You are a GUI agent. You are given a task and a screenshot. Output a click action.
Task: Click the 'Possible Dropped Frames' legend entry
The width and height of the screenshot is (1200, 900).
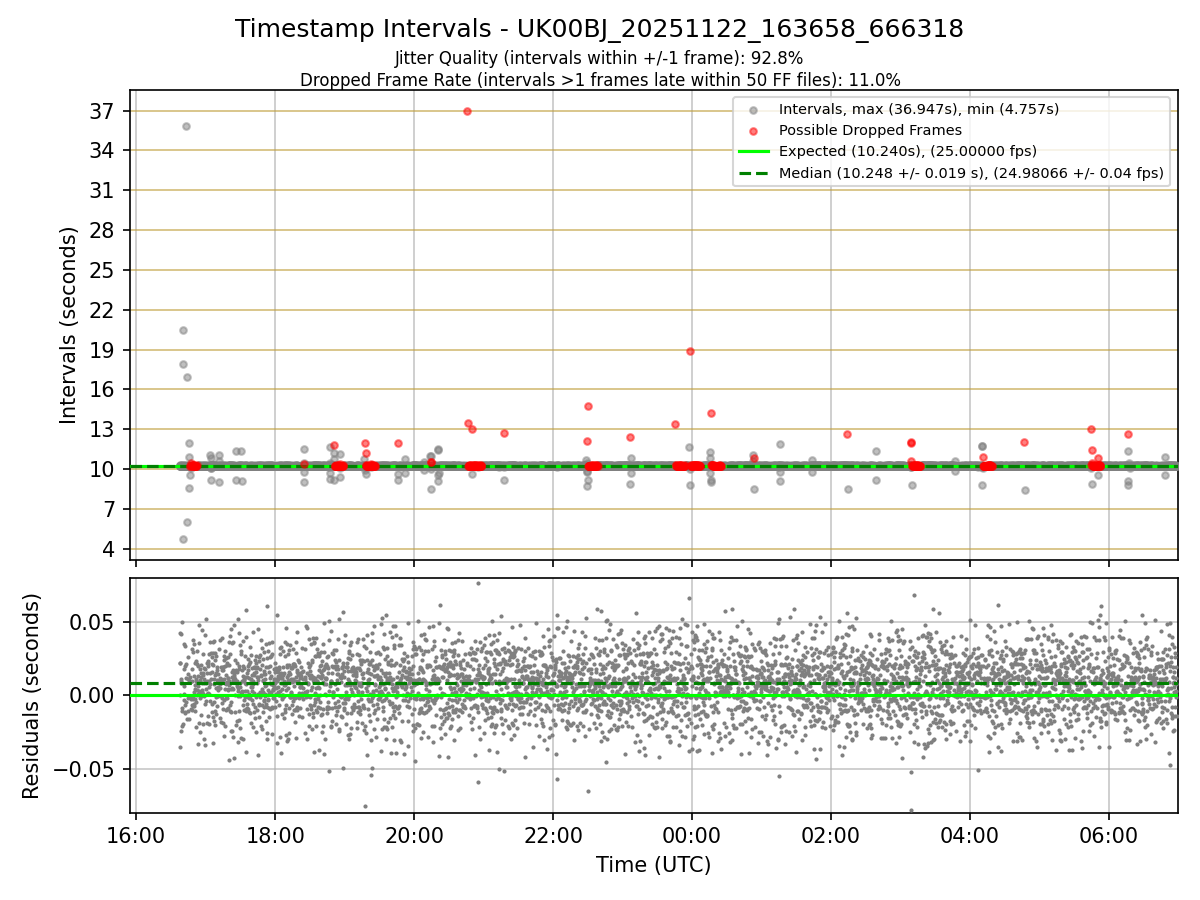point(870,130)
